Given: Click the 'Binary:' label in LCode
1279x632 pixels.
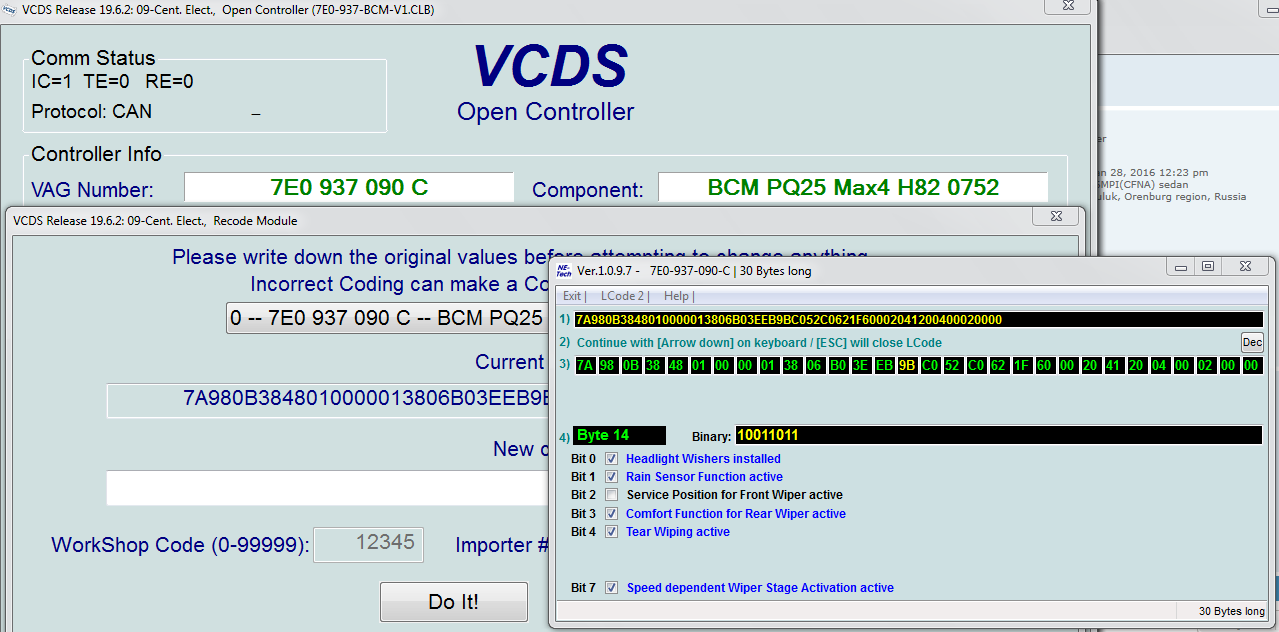Looking at the screenshot, I should click(711, 437).
